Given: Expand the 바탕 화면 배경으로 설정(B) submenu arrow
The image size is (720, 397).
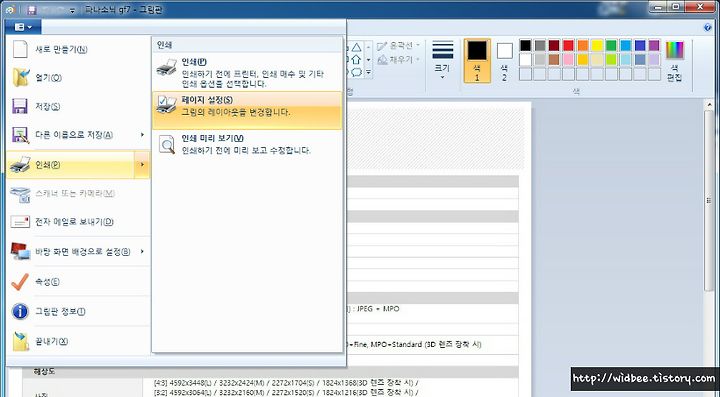Looking at the screenshot, I should coord(142,252).
